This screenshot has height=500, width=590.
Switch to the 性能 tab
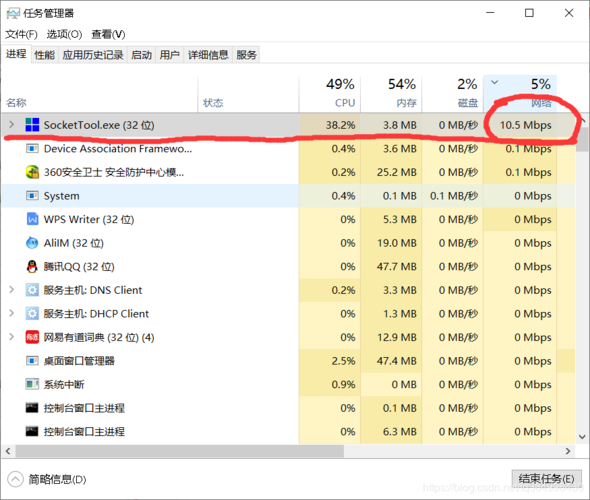tap(44, 55)
